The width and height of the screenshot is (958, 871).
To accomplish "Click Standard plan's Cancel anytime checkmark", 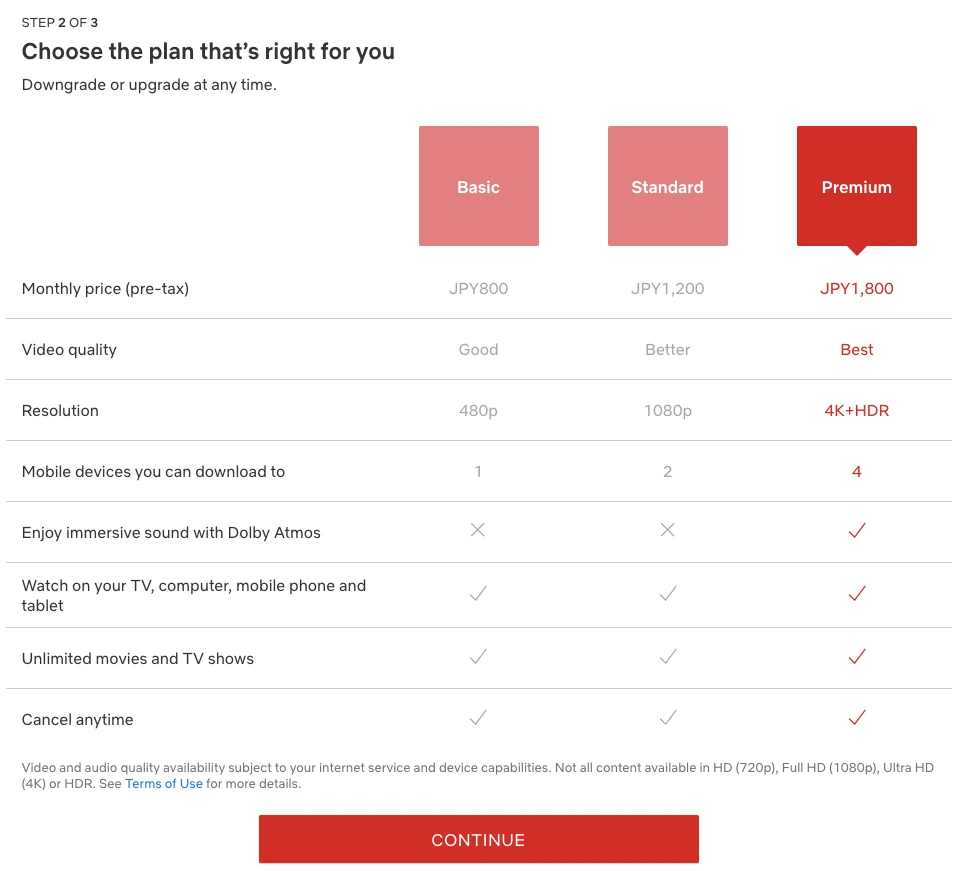I will coord(667,718).
